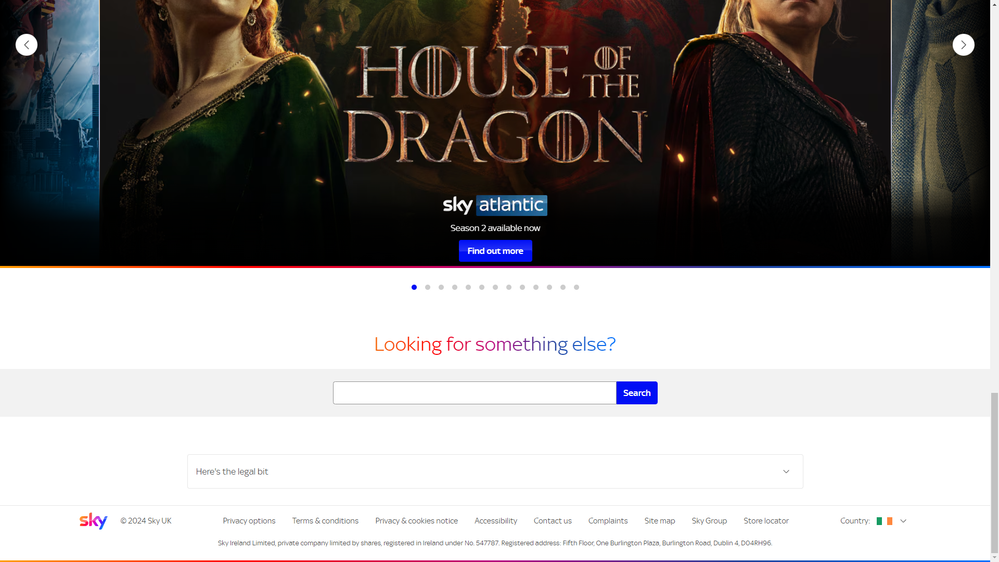The image size is (999, 562).
Task: Click the 'Season 2 available now' text
Action: (x=495, y=228)
